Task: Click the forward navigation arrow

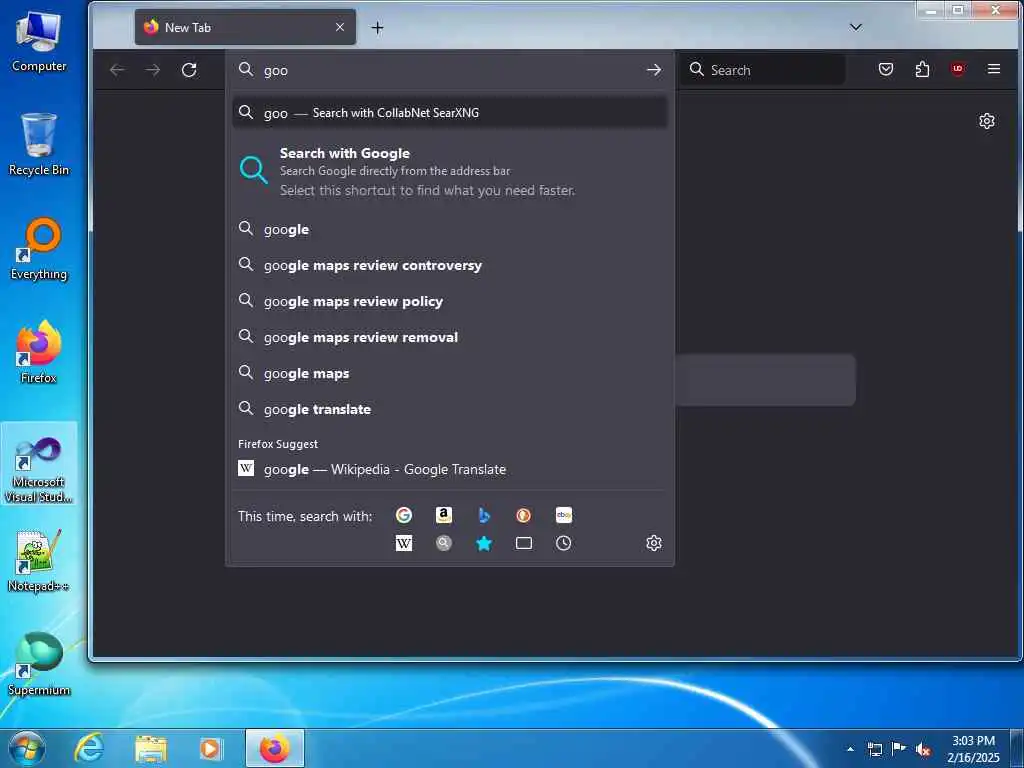Action: (x=153, y=70)
